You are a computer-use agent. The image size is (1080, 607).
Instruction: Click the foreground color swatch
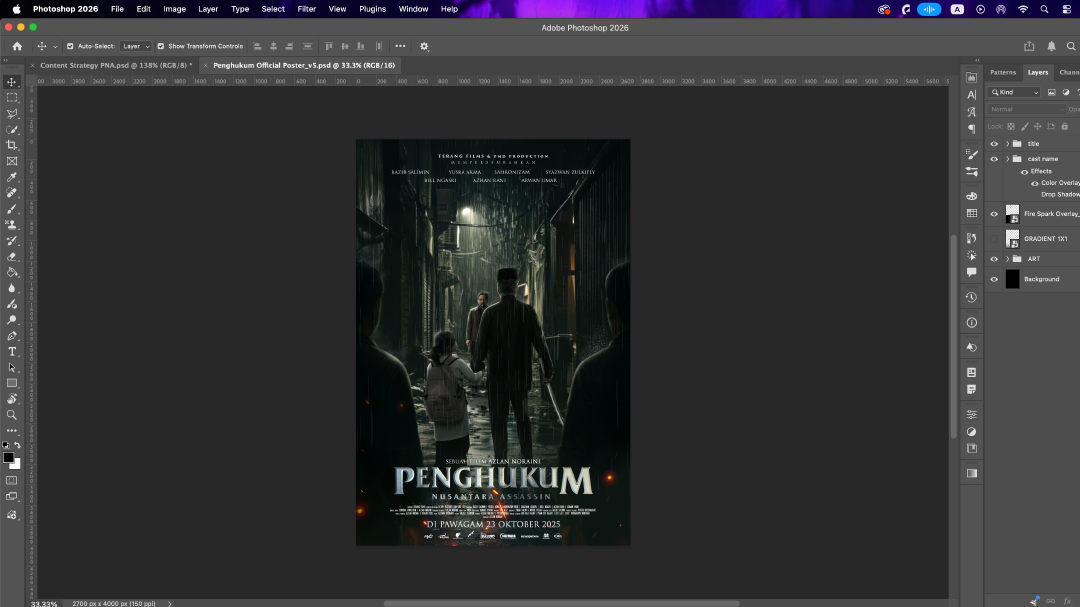pos(8,457)
